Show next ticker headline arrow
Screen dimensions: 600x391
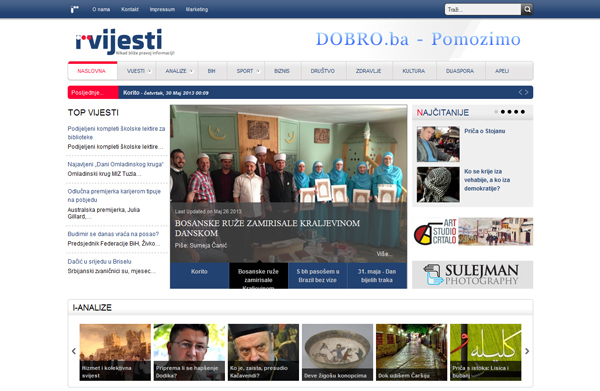[x=527, y=92]
